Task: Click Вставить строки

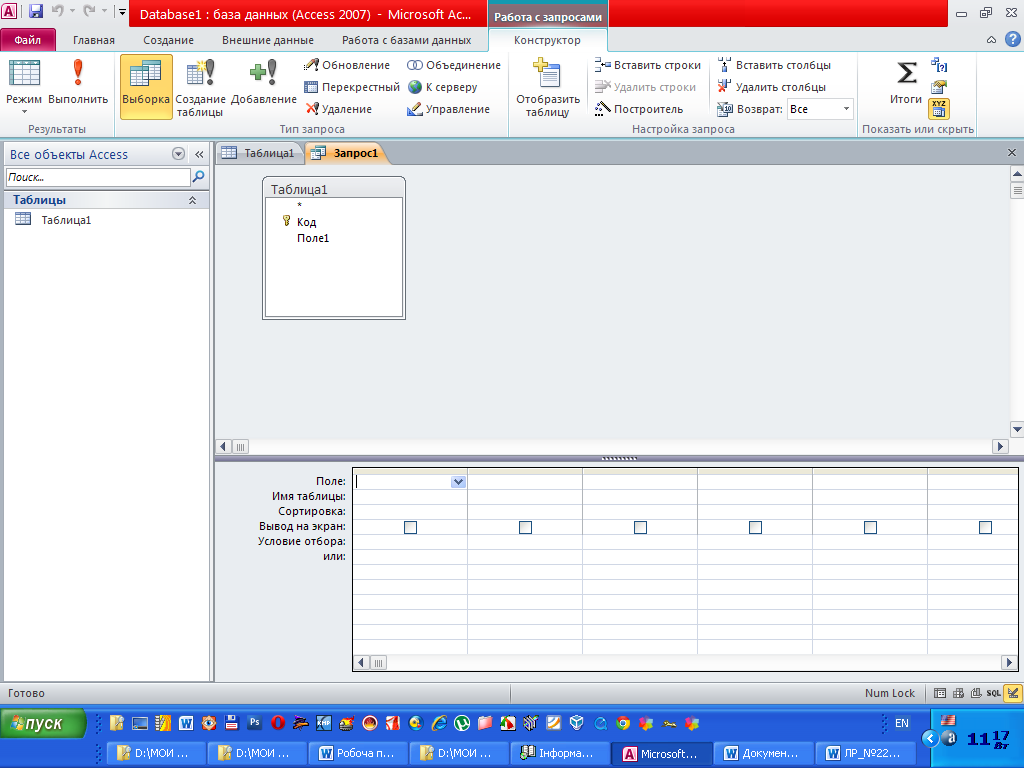Action: [x=647, y=65]
